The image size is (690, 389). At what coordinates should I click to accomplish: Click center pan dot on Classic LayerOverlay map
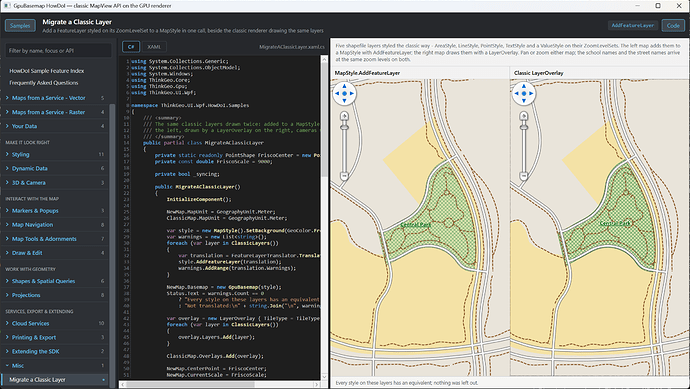524,93
